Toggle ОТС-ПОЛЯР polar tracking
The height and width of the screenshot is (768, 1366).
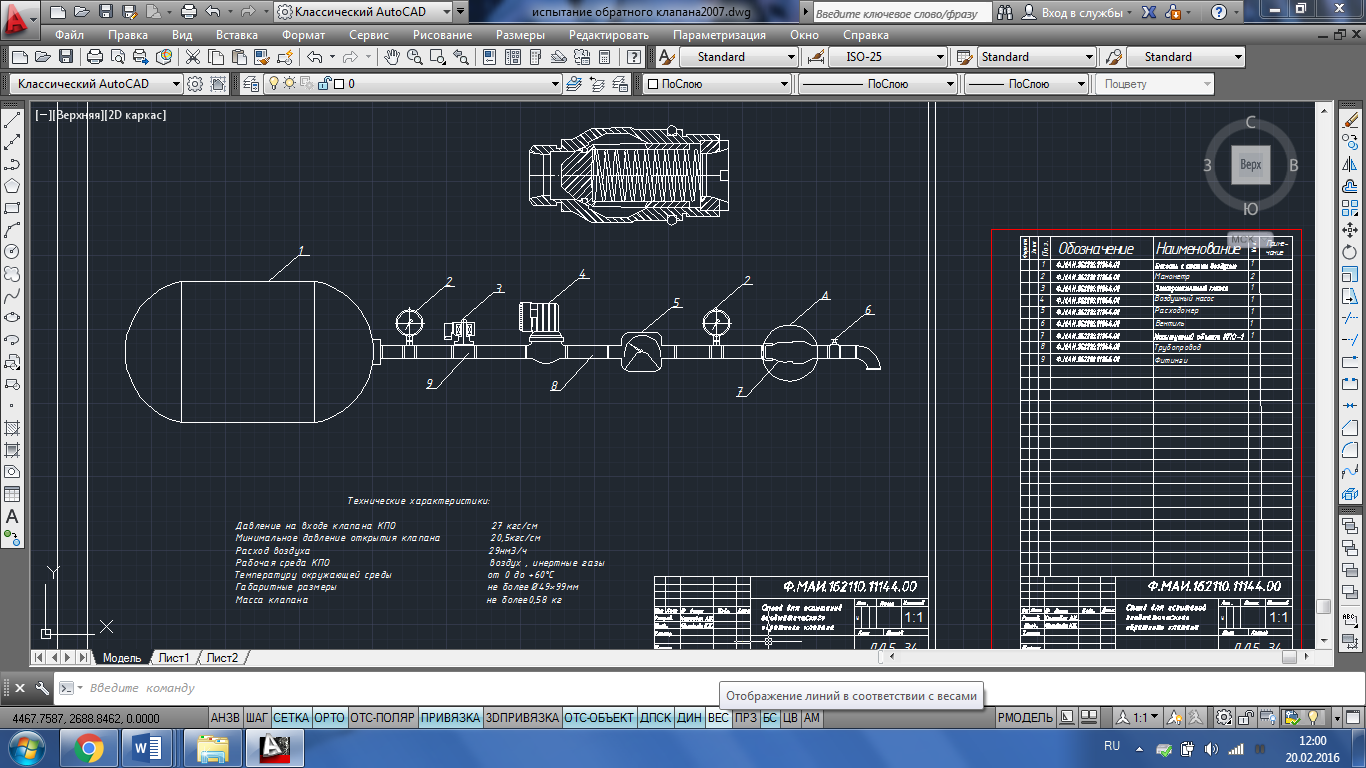click(x=383, y=718)
